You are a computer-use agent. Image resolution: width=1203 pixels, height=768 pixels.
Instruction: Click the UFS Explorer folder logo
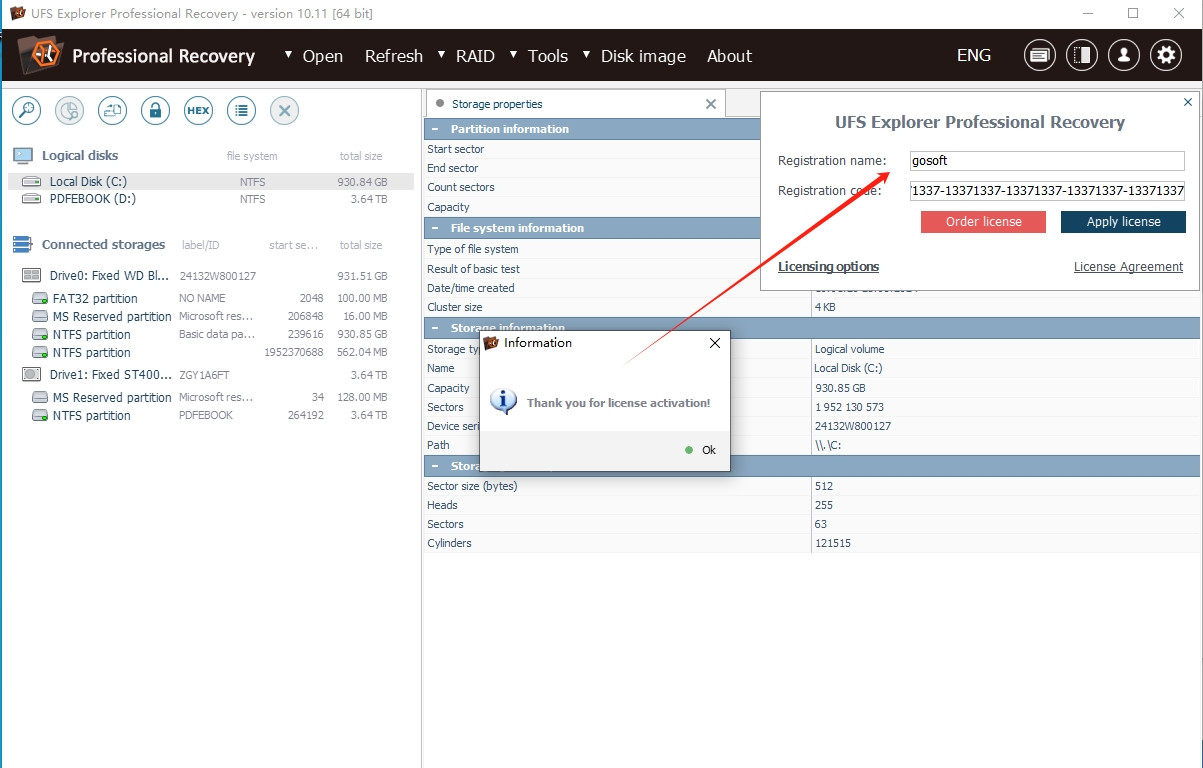[x=40, y=55]
